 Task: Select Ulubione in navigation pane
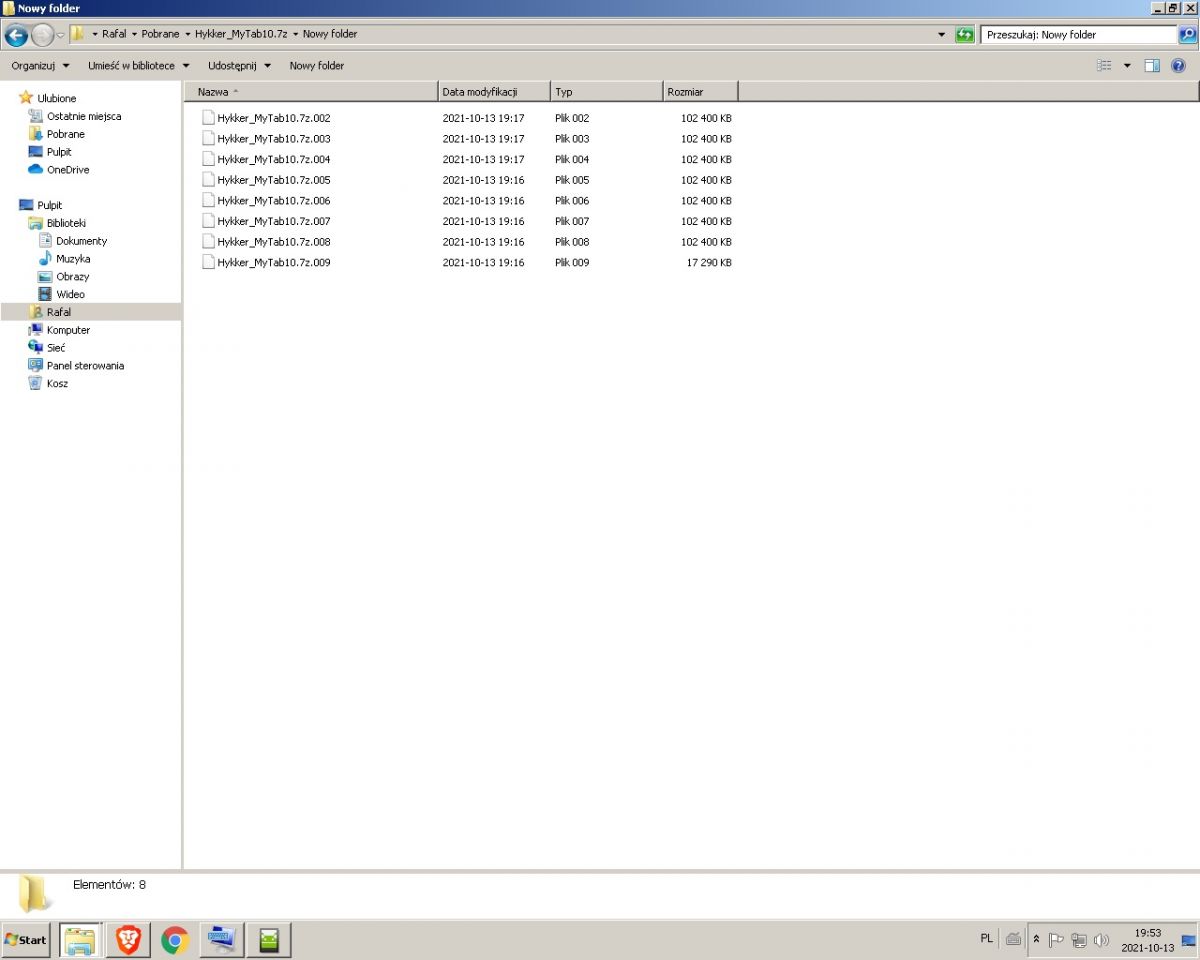pos(56,98)
